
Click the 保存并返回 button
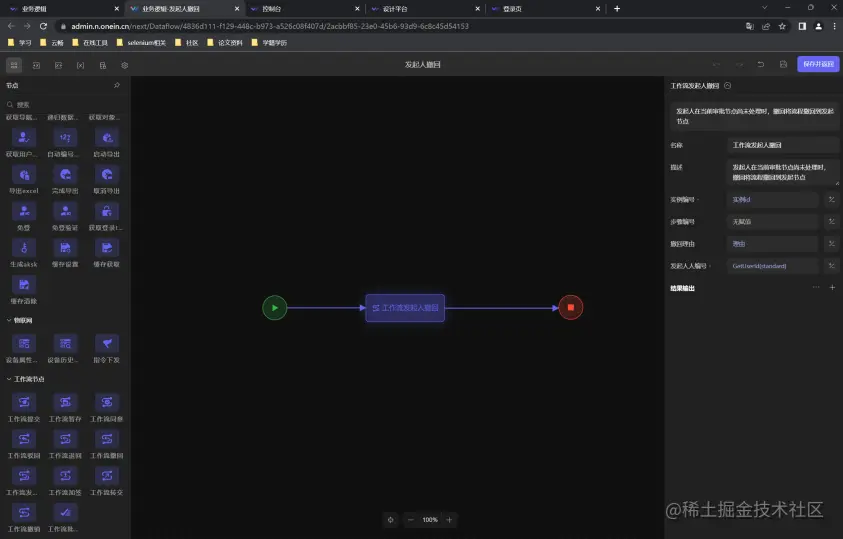[x=818, y=64]
